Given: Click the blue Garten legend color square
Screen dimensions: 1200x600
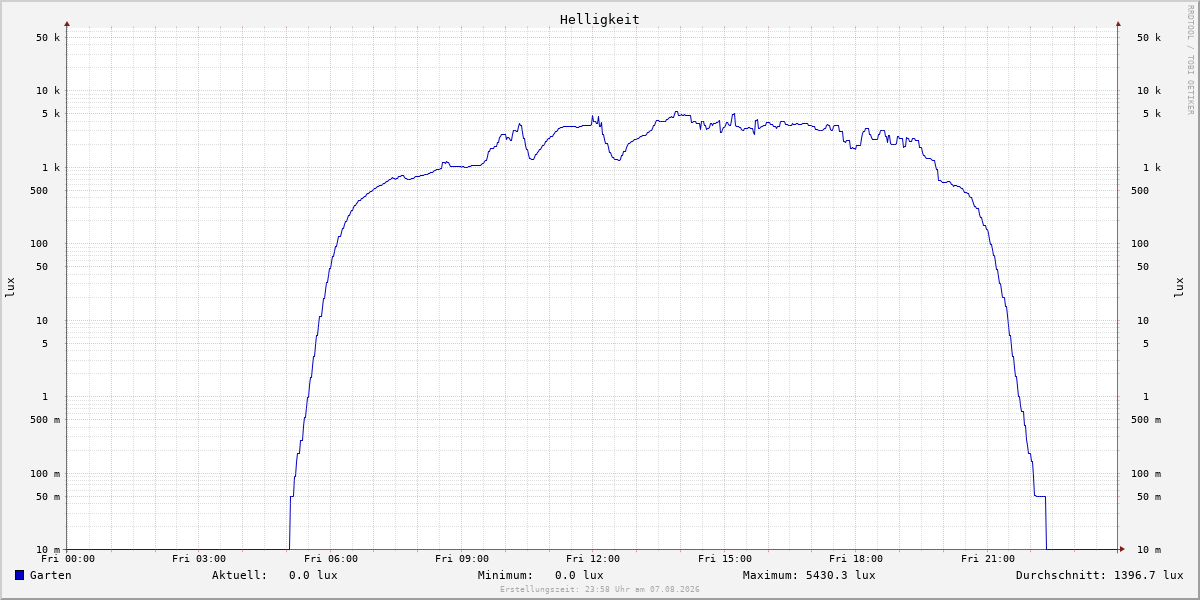Looking at the screenshot, I should tap(19, 575).
